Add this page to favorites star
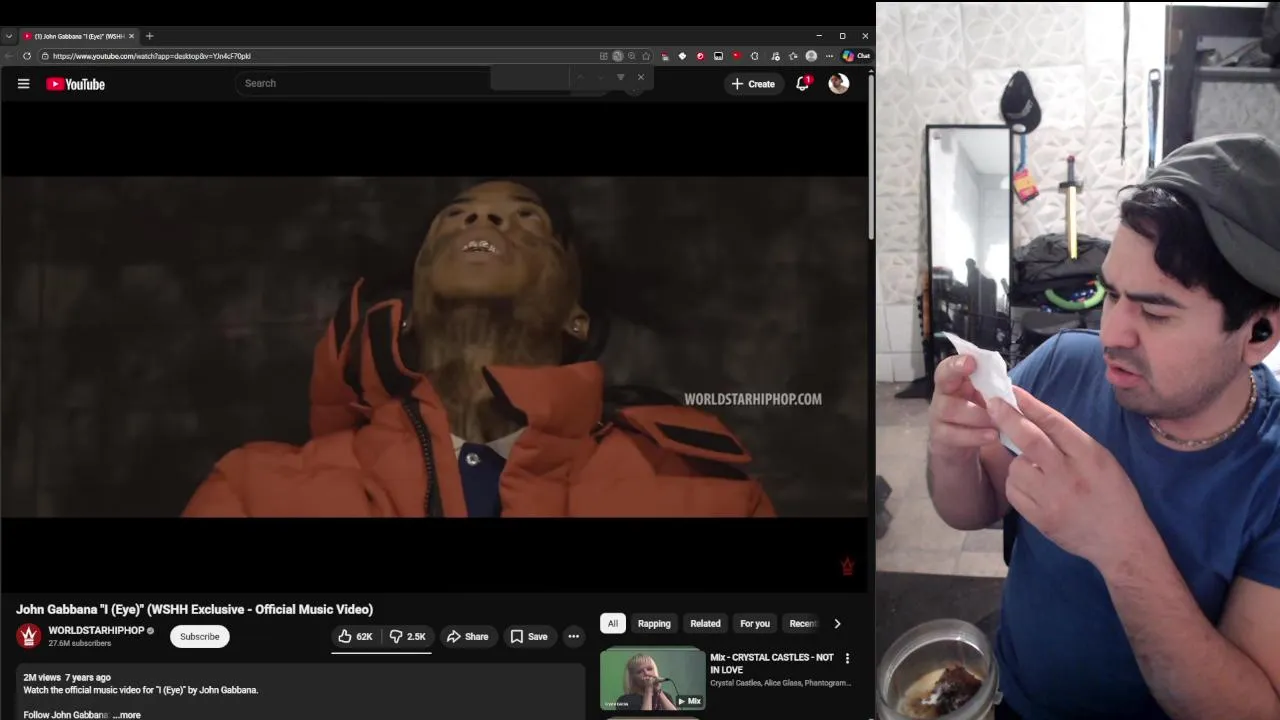 point(646,56)
